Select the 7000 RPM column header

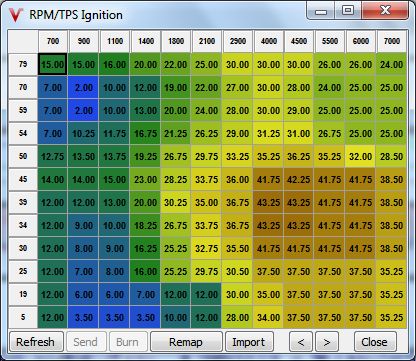(x=392, y=41)
